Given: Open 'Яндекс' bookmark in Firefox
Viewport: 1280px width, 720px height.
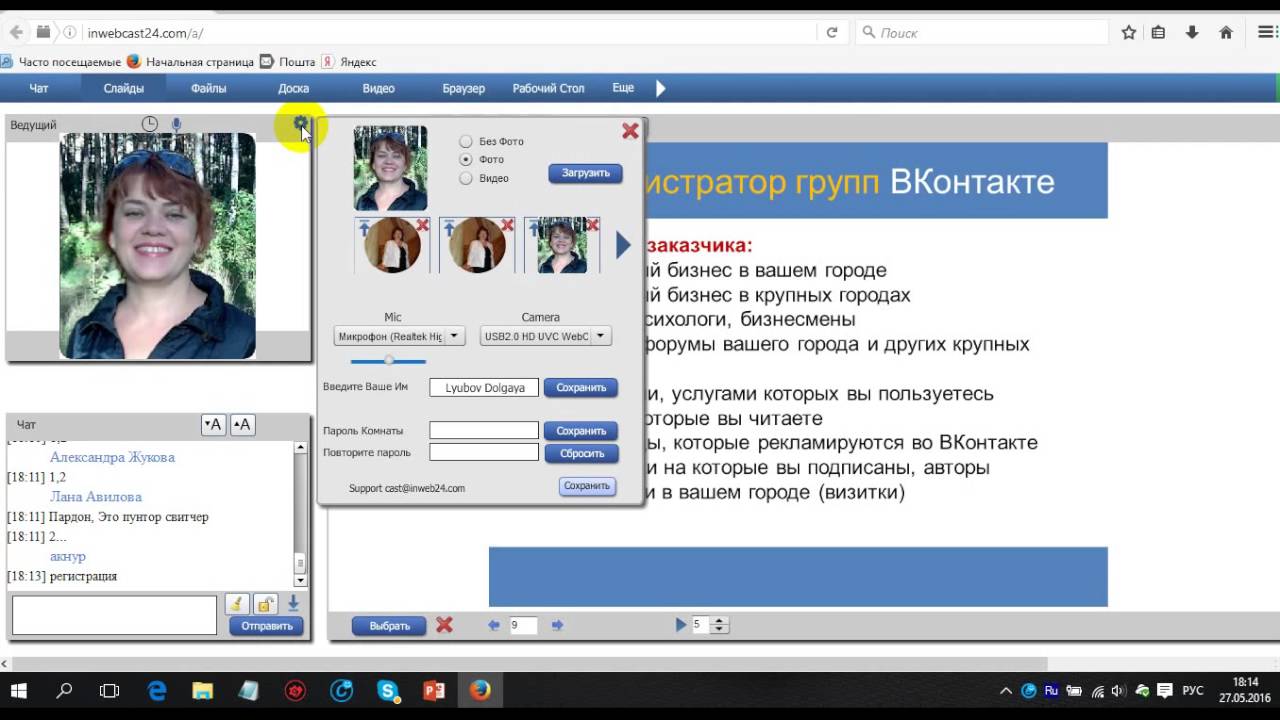Looking at the screenshot, I should (x=349, y=61).
